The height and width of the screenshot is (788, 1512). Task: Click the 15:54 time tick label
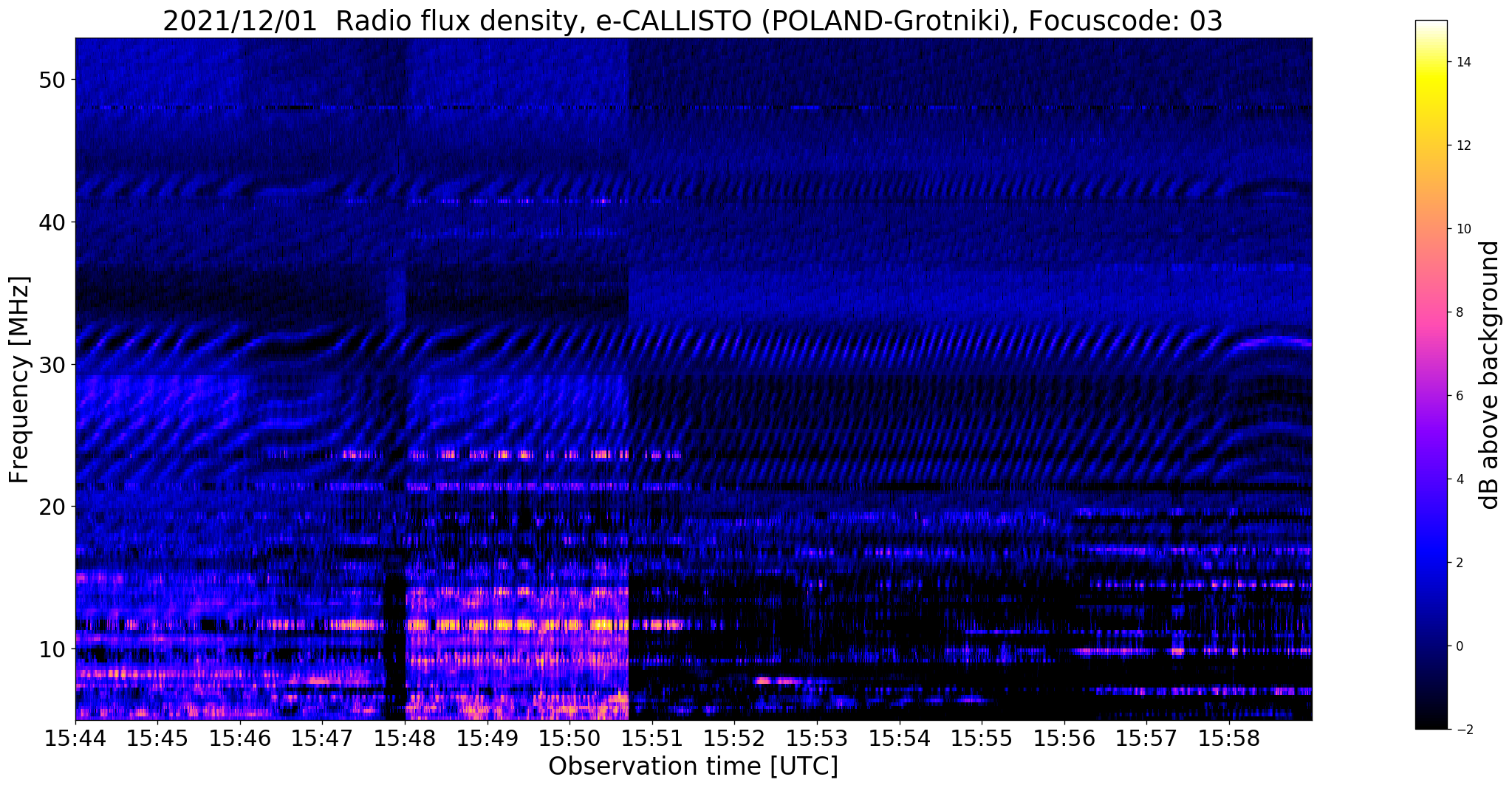pos(900,738)
